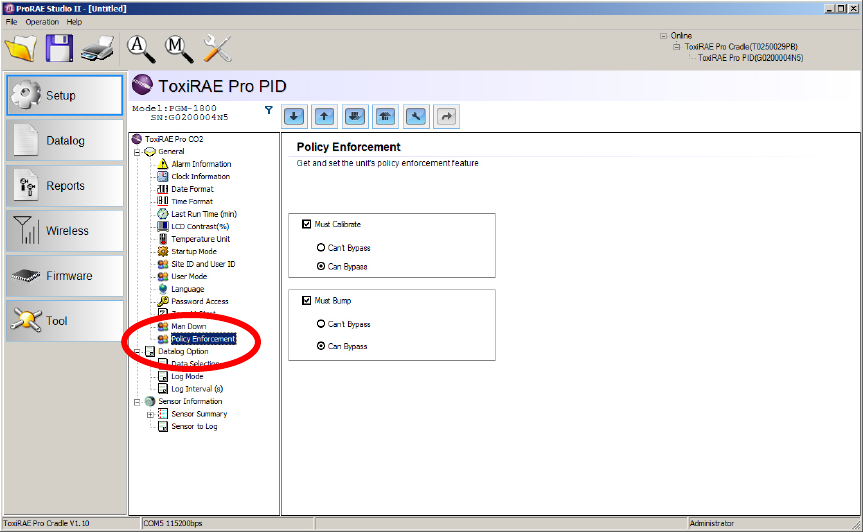Select Can Bypass under Must Calibrate

(321, 266)
